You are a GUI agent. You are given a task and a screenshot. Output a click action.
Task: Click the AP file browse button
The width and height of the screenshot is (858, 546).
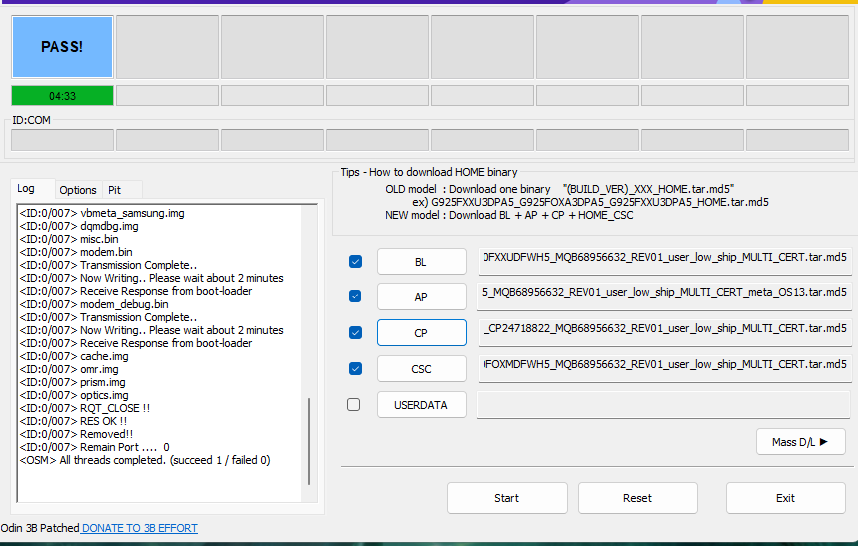tap(421, 297)
